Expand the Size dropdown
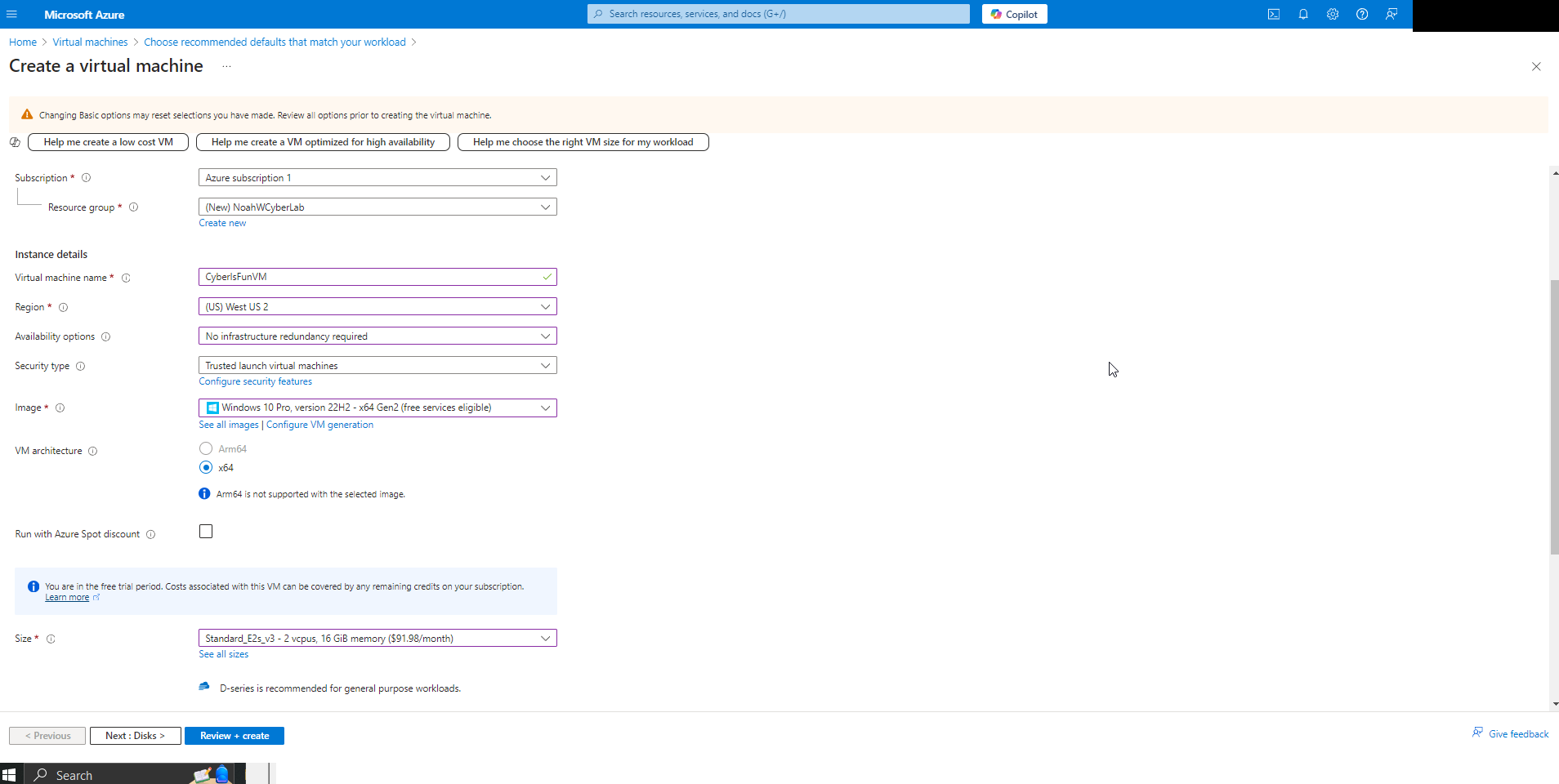This screenshot has height=784, width=1559. point(377,638)
